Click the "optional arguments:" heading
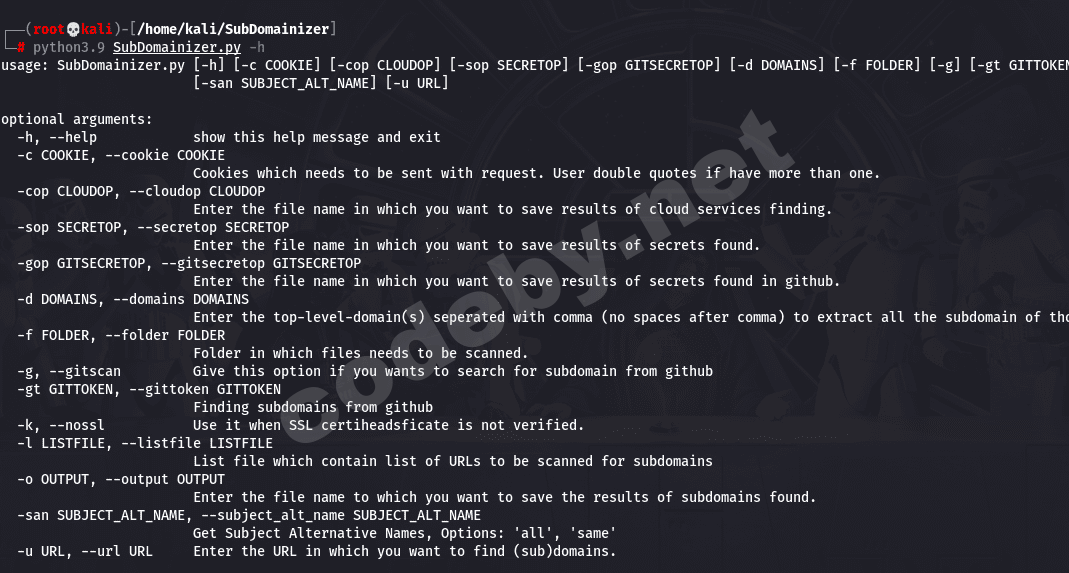Viewport: 1069px width, 573px height. point(76,119)
